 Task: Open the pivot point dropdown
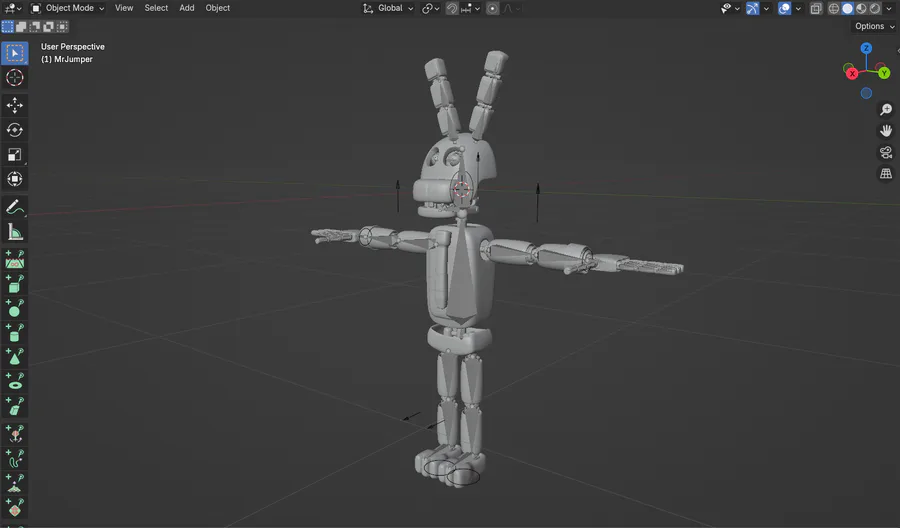[x=431, y=8]
